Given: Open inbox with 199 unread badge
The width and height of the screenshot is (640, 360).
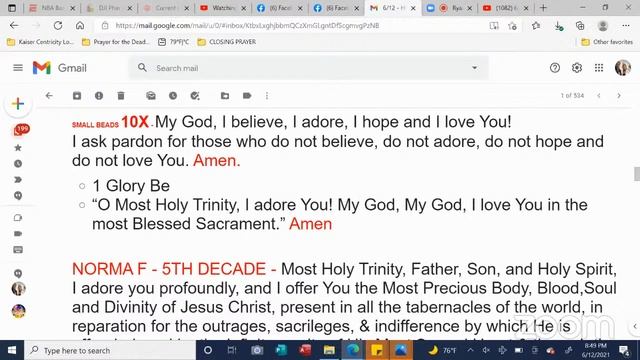Looking at the screenshot, I should pyautogui.click(x=20, y=130).
